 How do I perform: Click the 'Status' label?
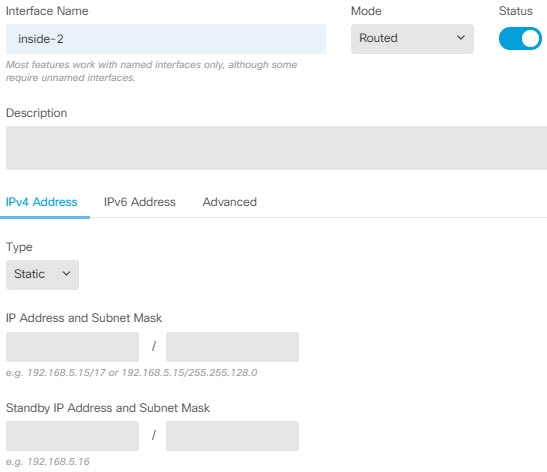[x=516, y=11]
